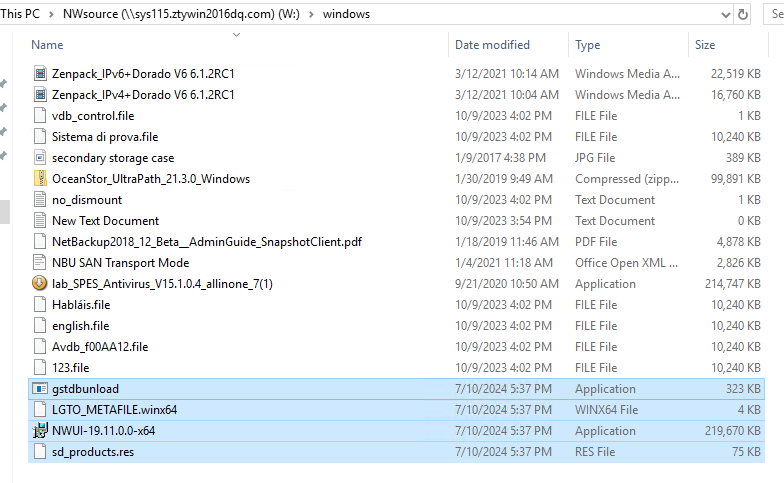The height and width of the screenshot is (483, 784).
Task: Click the gstdbunload application icon
Action: tap(40, 388)
